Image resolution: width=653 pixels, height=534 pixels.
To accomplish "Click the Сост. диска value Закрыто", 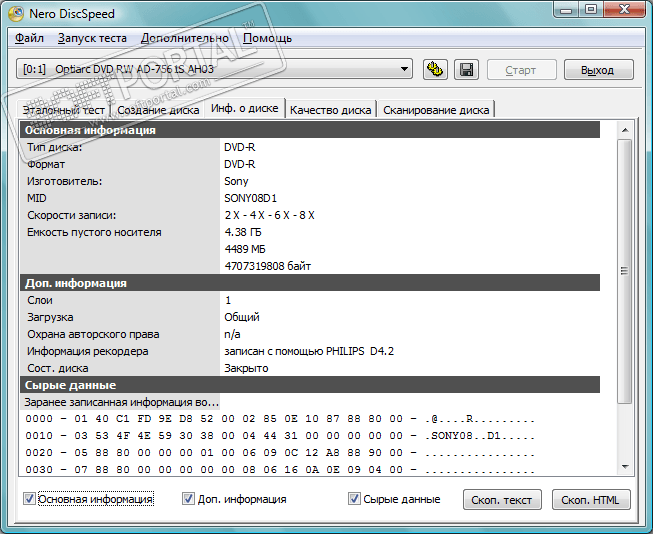I will click(246, 368).
